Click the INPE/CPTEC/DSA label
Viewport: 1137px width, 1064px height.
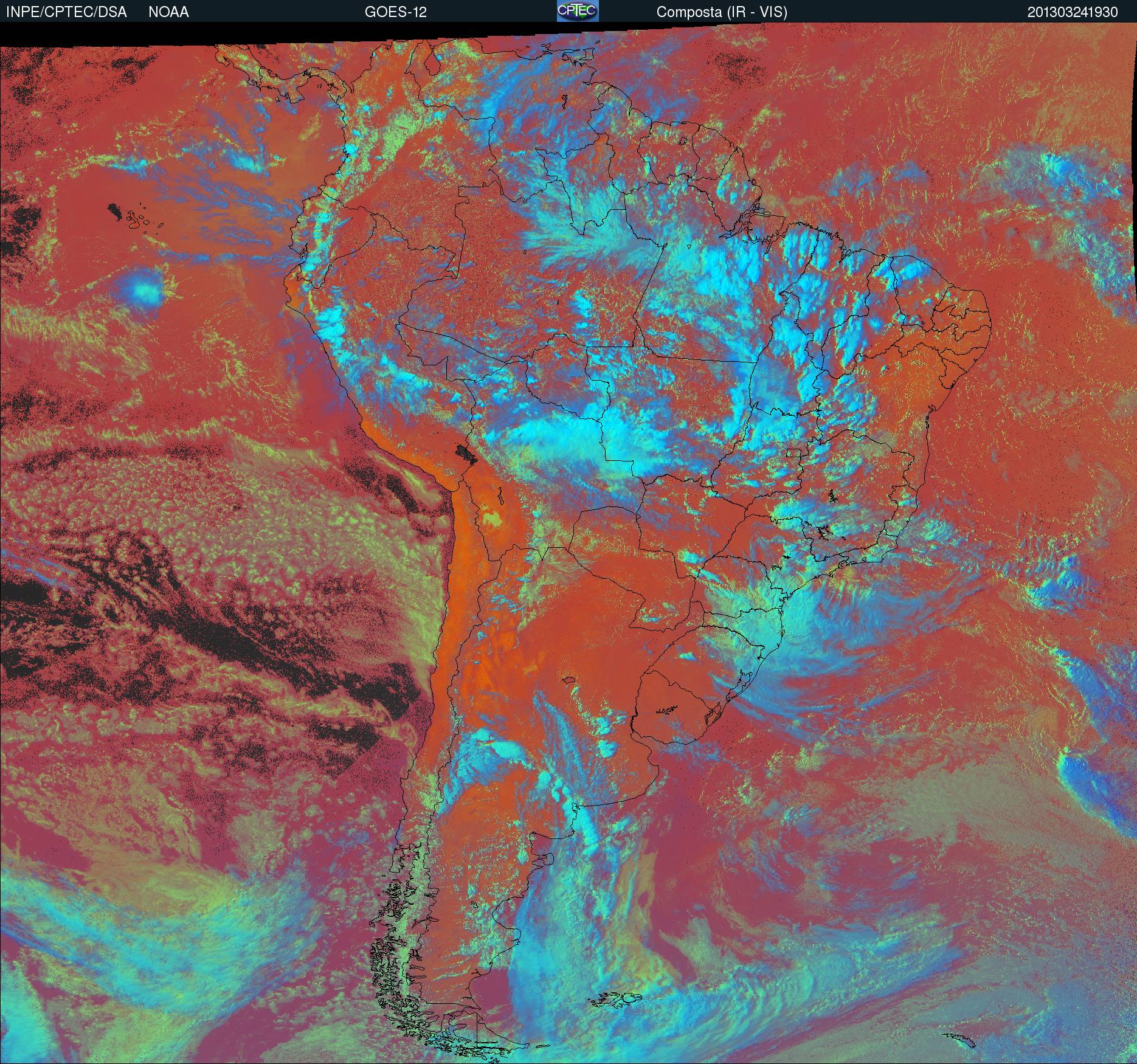click(66, 12)
